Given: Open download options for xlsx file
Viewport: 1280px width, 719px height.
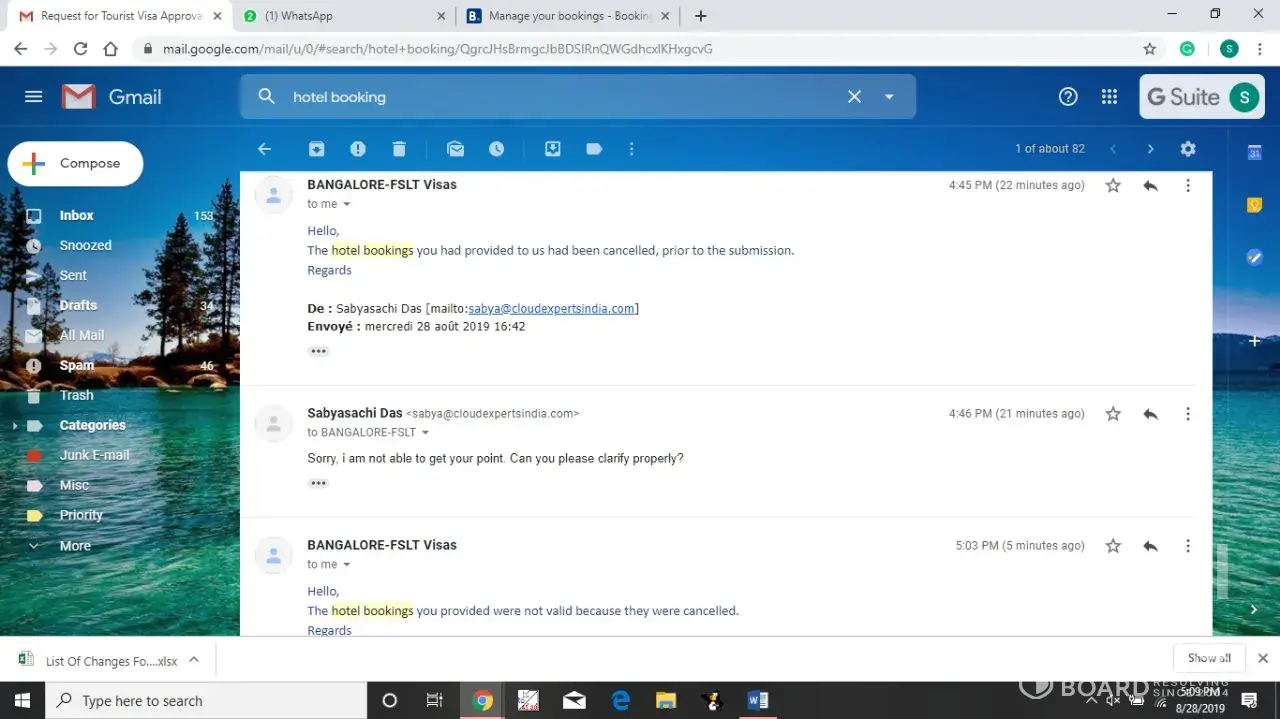Looking at the screenshot, I should click(x=194, y=659).
